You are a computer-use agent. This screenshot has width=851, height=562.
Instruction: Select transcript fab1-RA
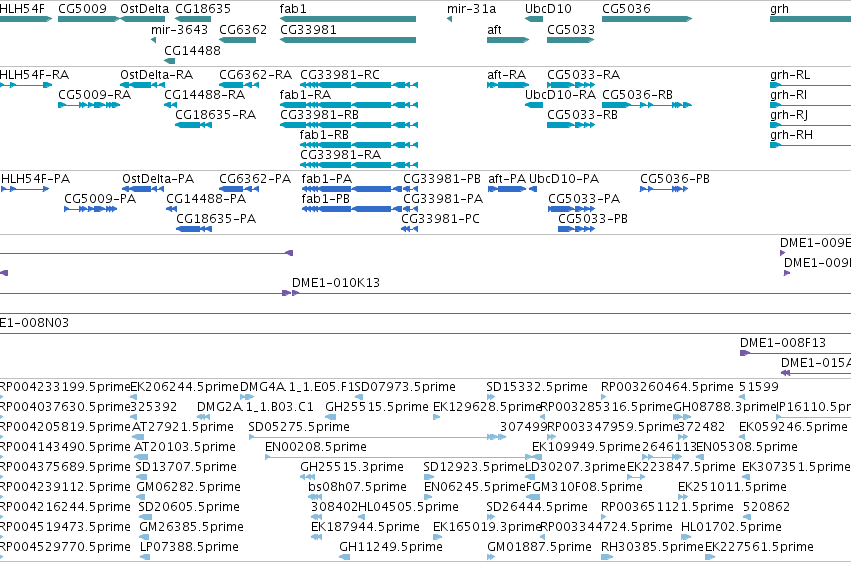[x=306, y=94]
